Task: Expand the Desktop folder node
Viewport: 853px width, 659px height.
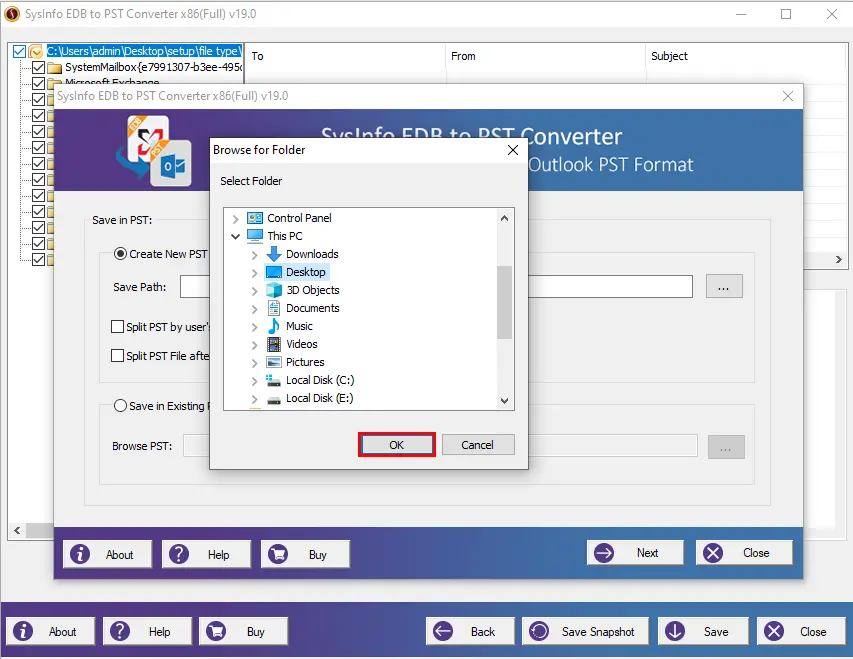Action: (x=255, y=273)
